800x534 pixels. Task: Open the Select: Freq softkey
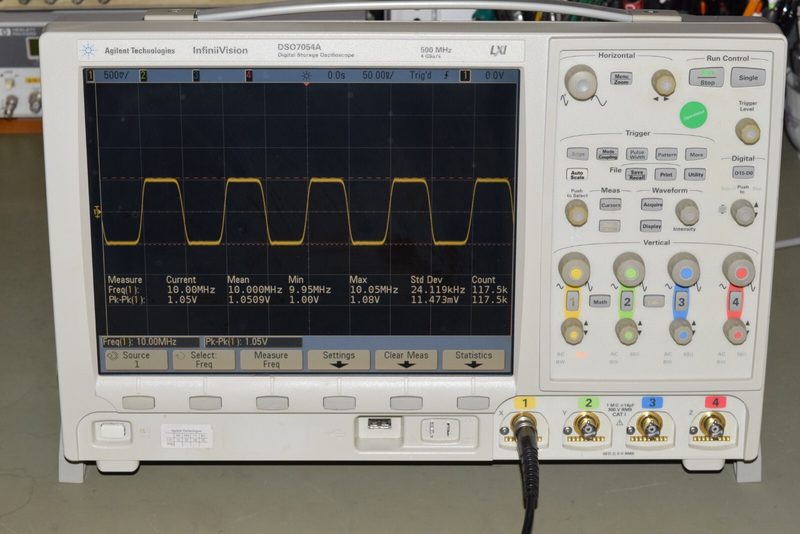204,359
